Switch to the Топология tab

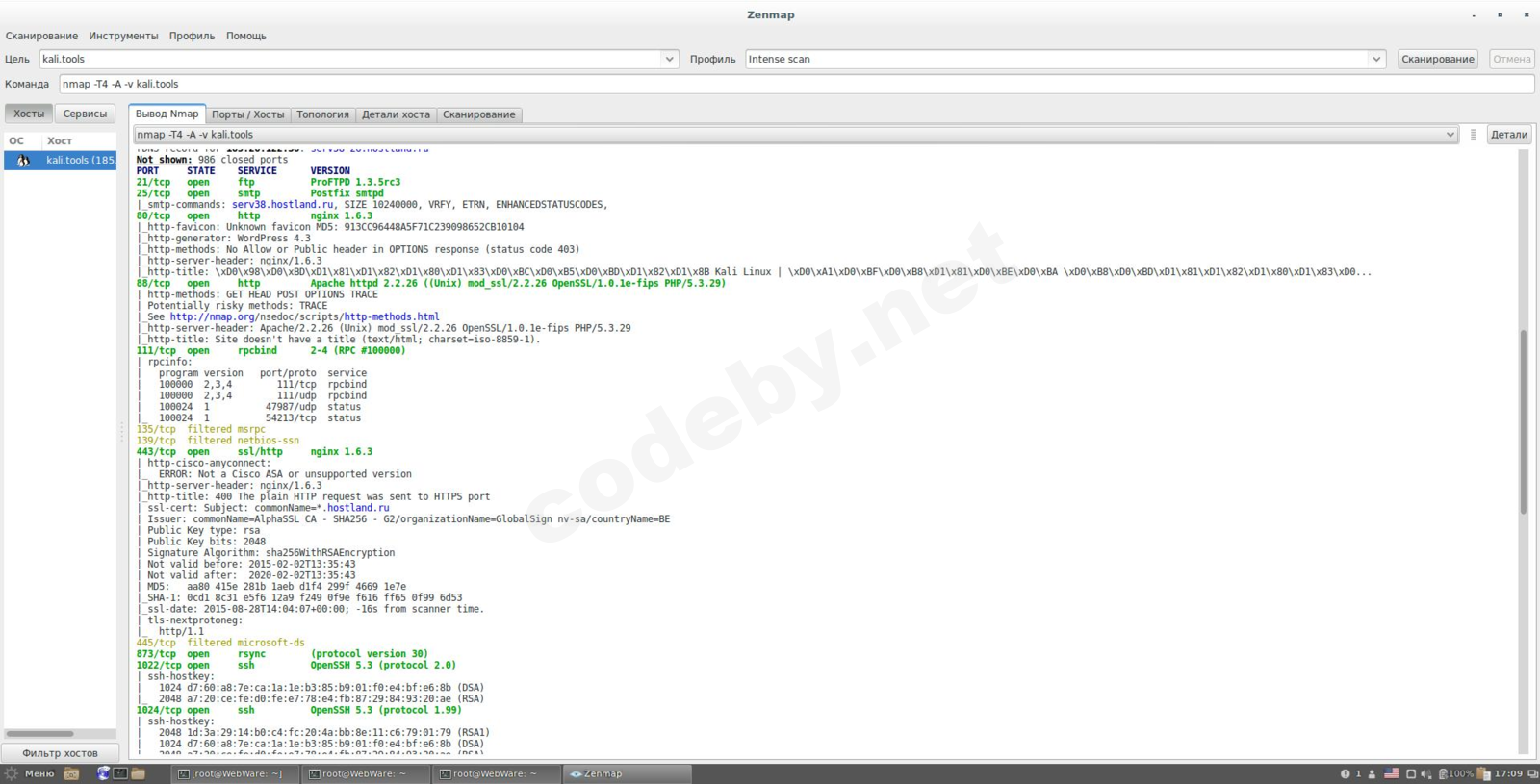point(322,114)
